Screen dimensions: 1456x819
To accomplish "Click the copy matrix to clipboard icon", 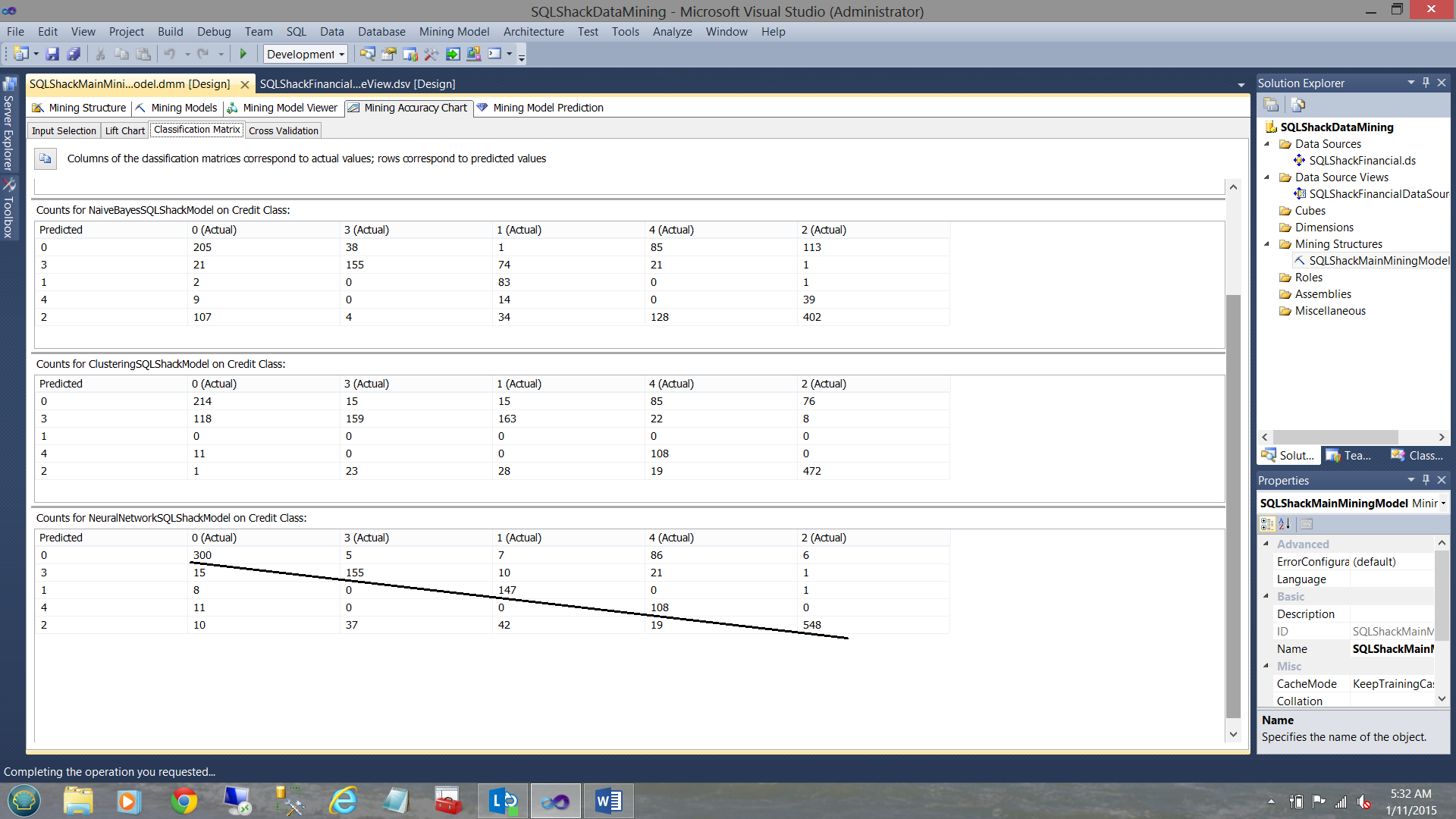I will 45,158.
